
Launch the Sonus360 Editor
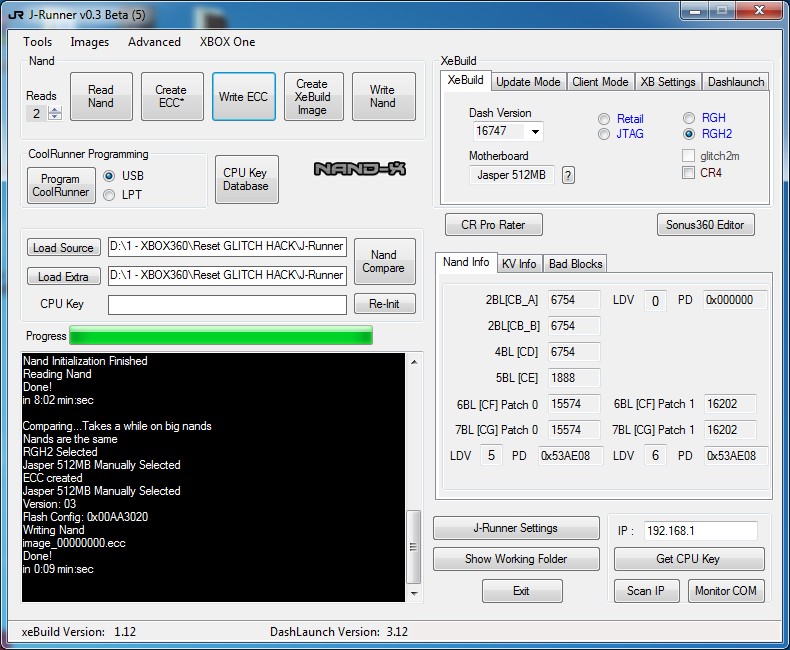(705, 225)
